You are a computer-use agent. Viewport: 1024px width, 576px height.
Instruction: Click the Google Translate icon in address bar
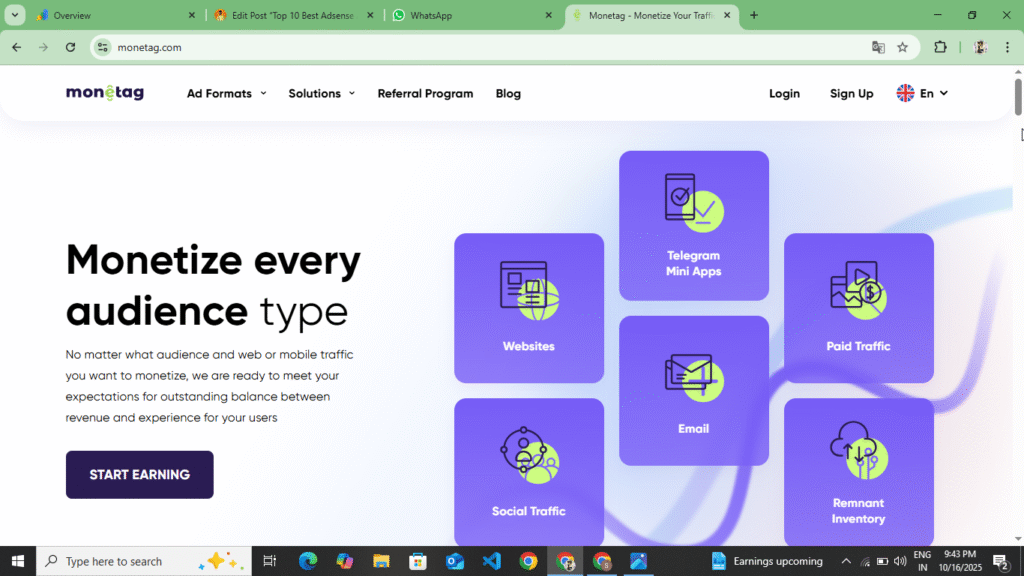(x=878, y=47)
